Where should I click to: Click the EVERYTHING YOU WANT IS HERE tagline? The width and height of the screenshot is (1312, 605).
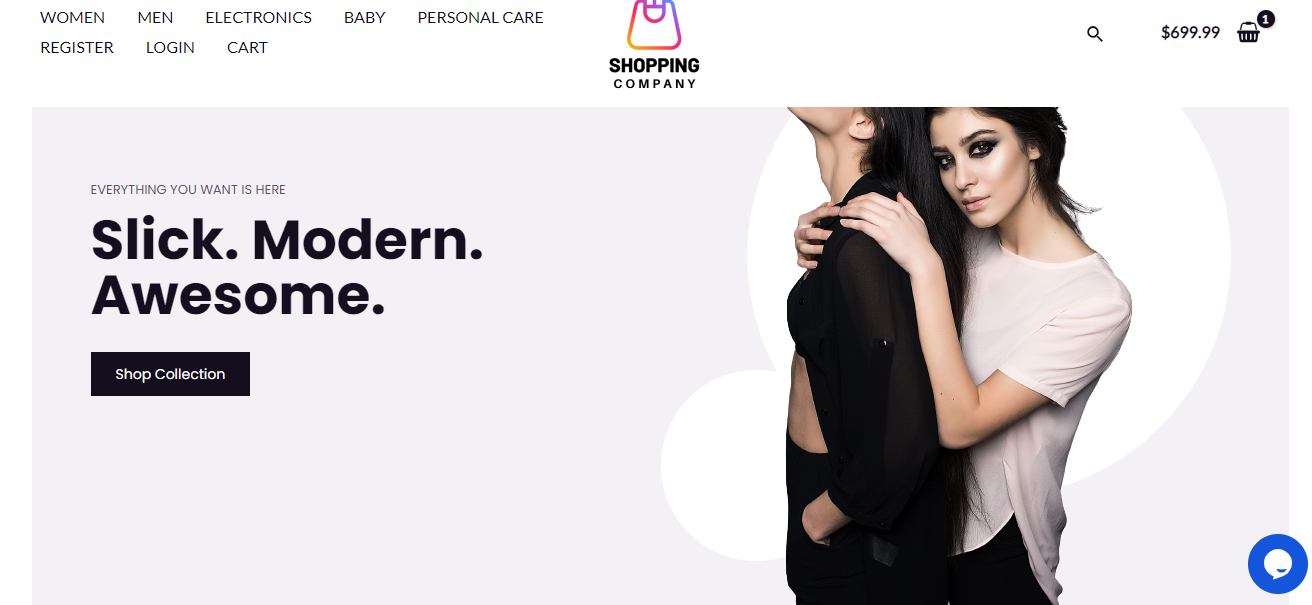tap(188, 189)
